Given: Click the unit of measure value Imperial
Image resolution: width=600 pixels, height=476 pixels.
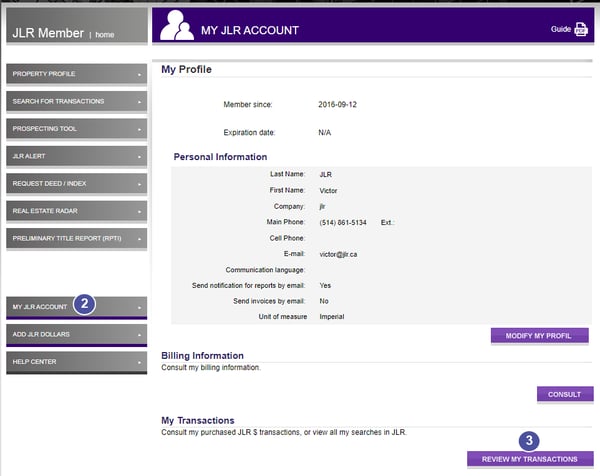Looking at the screenshot, I should [332, 317].
